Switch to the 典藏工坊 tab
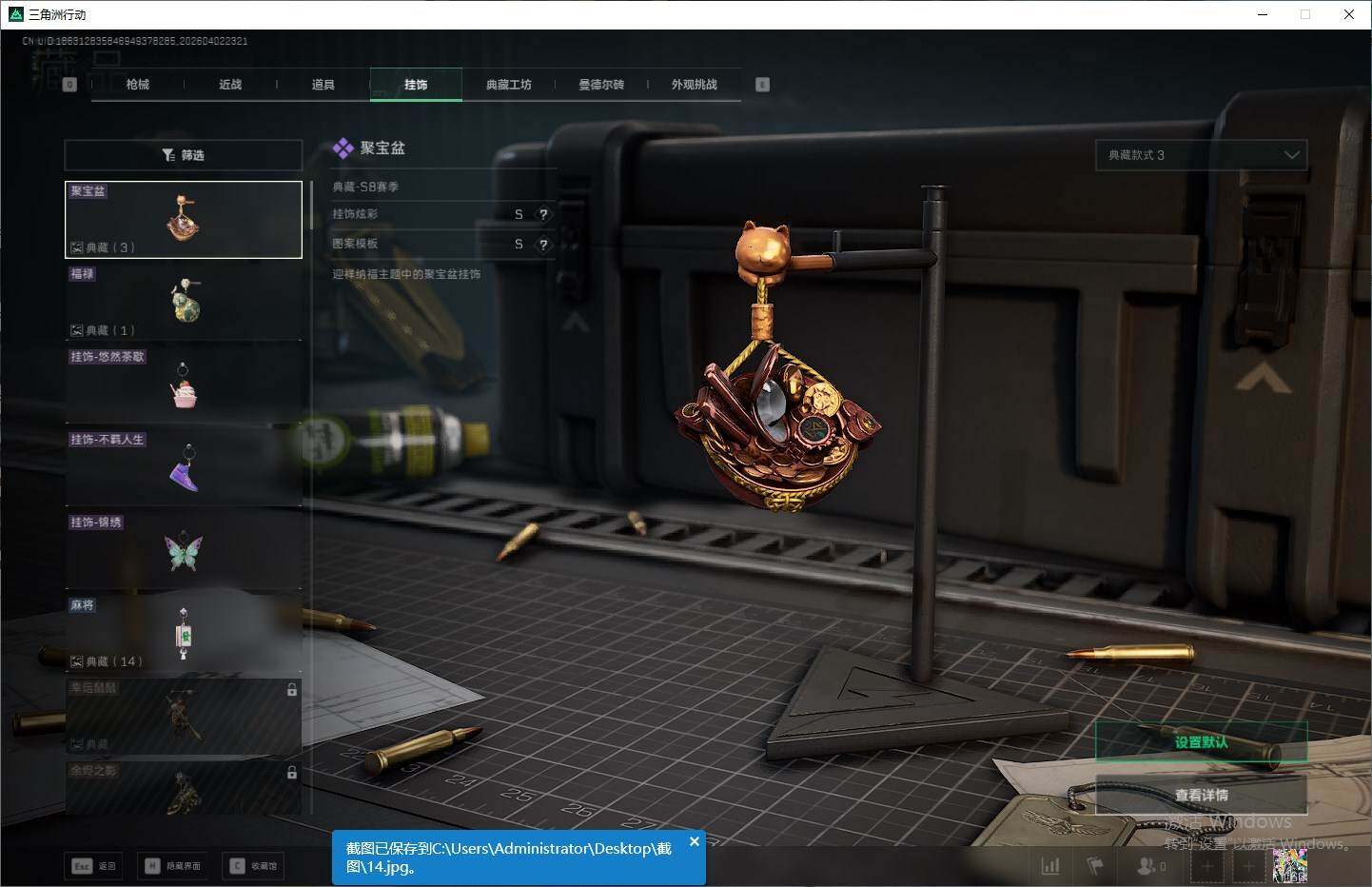This screenshot has width=1372, height=887. [x=509, y=85]
